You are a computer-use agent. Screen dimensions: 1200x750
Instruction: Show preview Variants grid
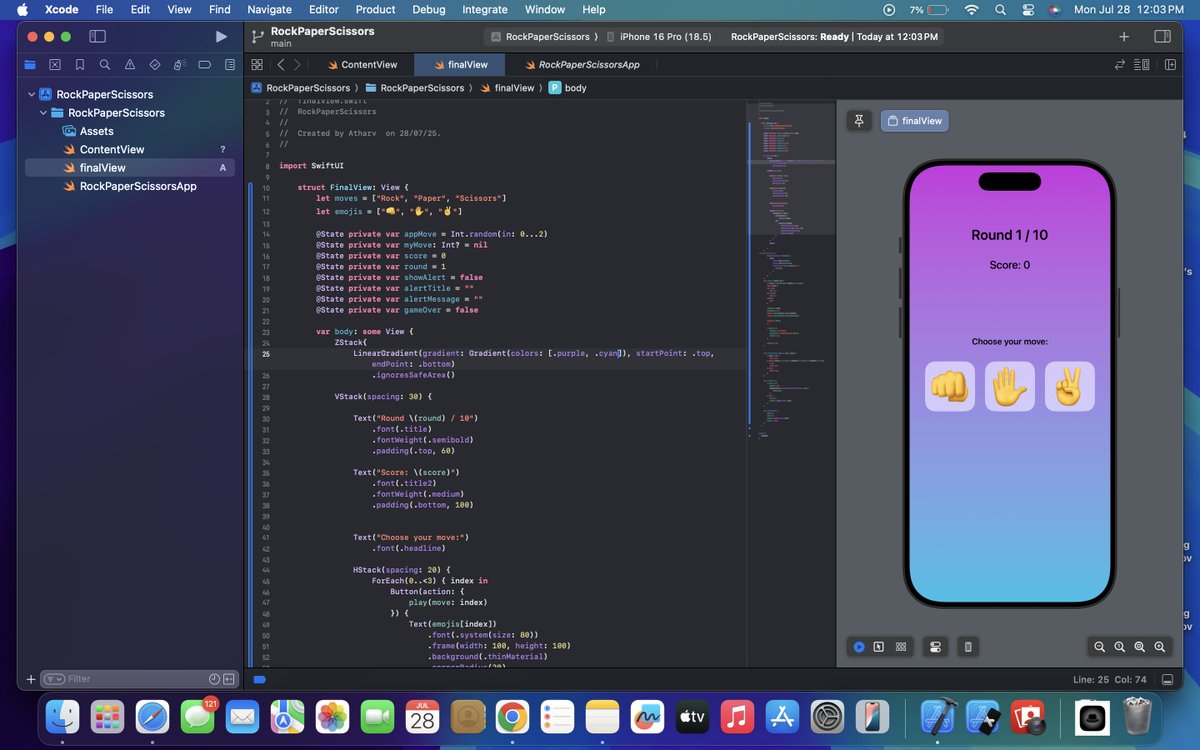(901, 647)
